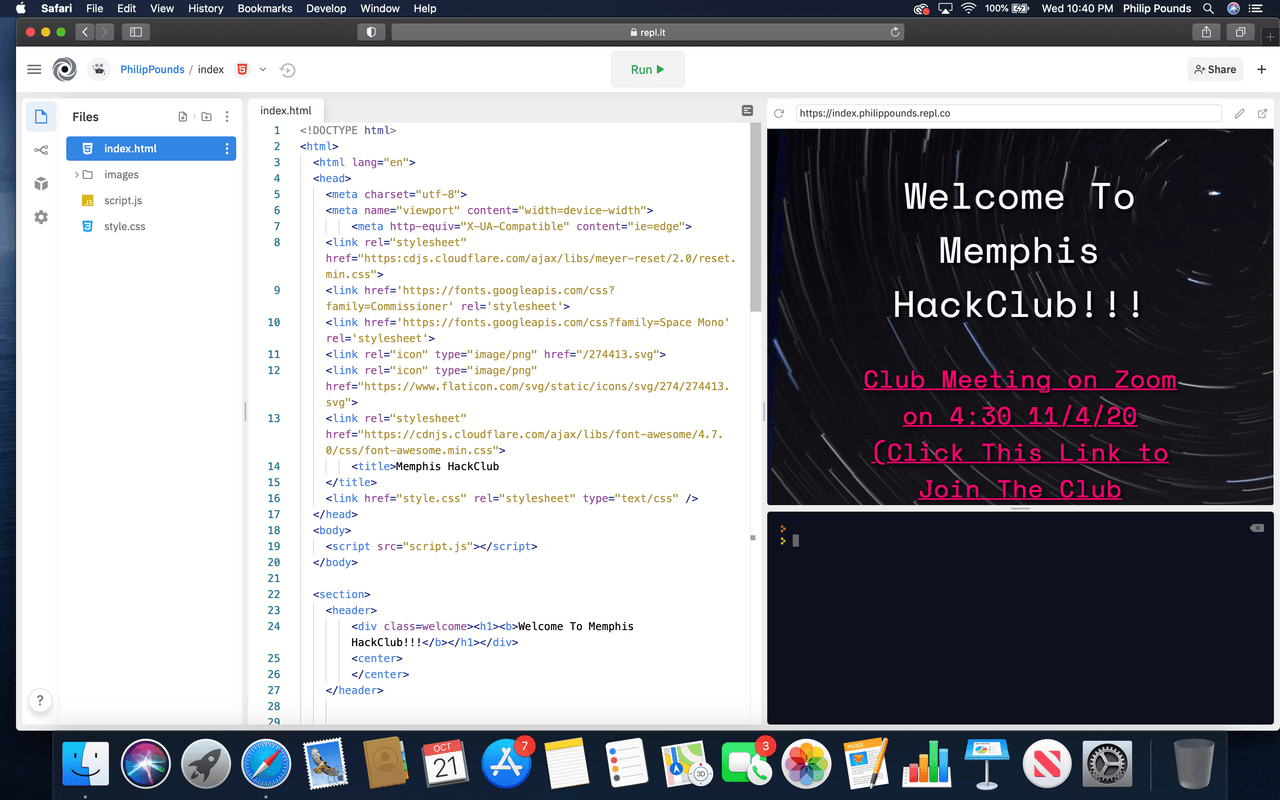1280x800 pixels.
Task: Open the Window menu
Action: pyautogui.click(x=380, y=8)
